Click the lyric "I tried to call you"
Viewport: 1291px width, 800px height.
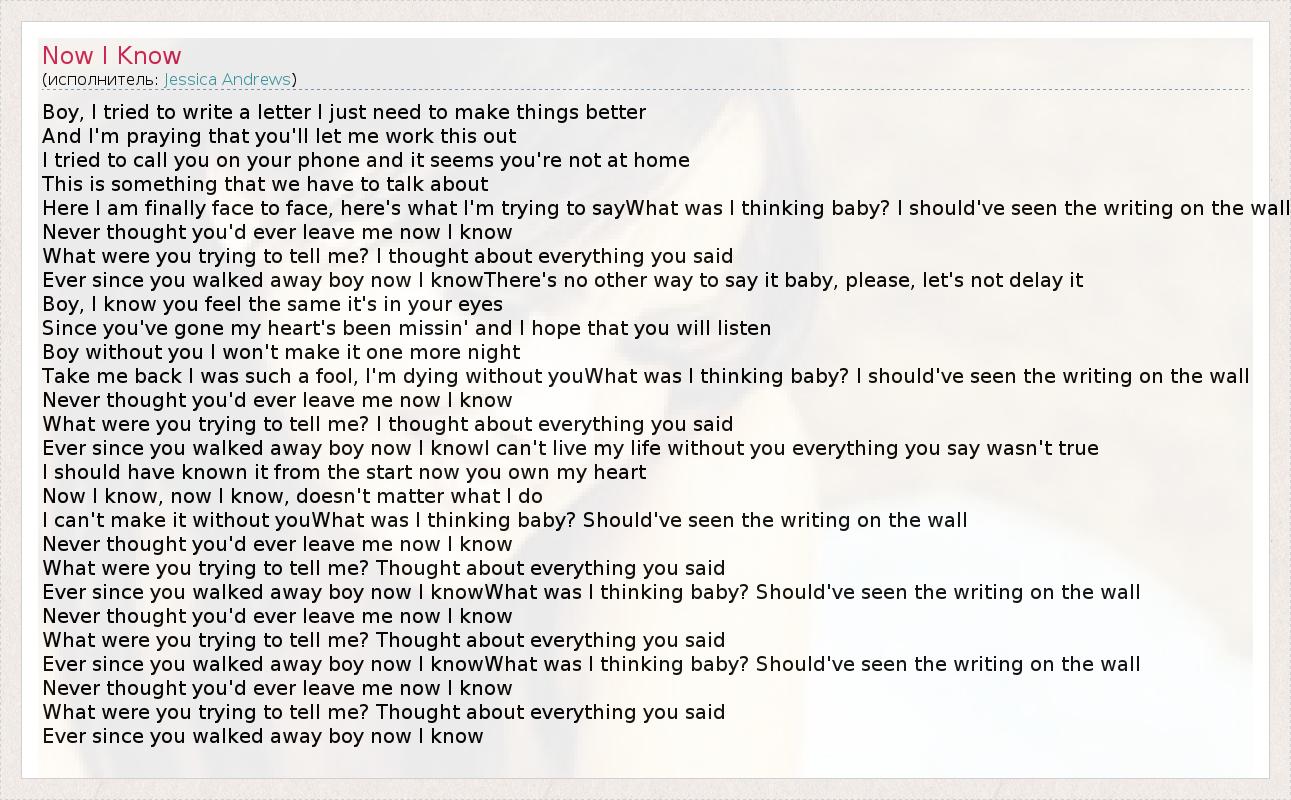[366, 160]
